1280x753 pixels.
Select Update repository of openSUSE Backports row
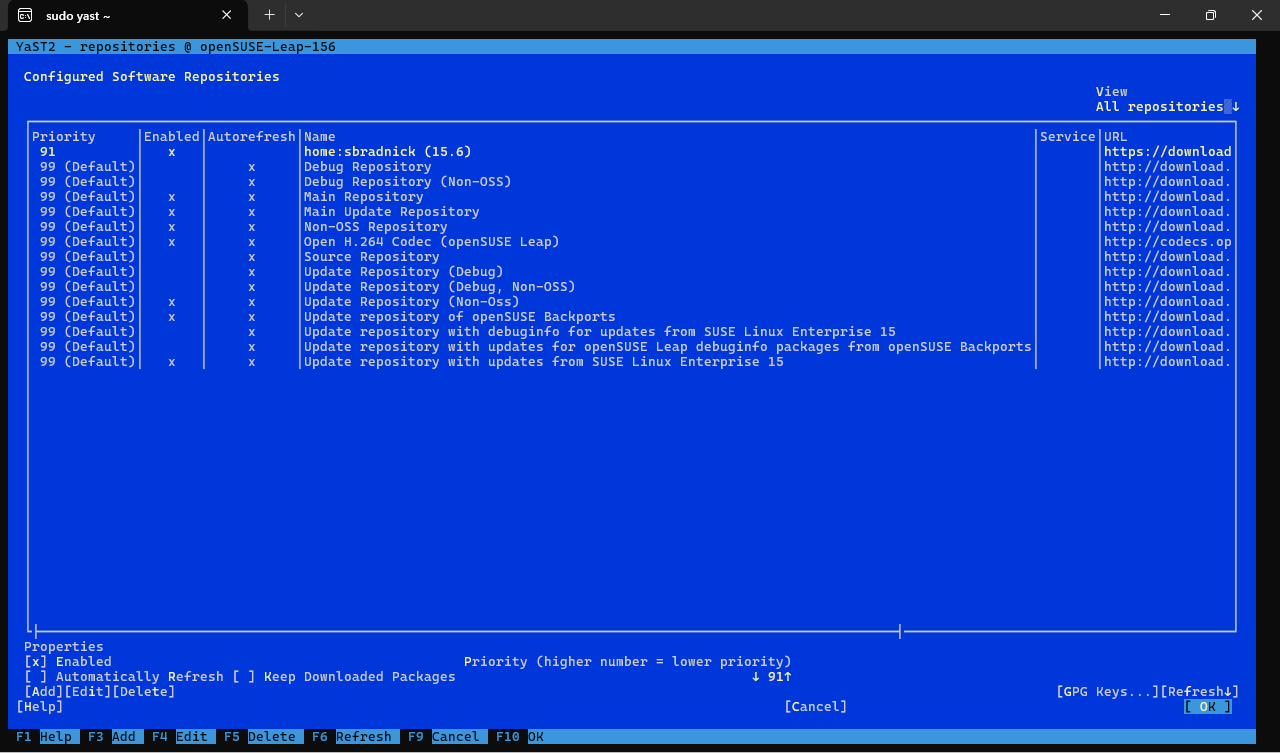pyautogui.click(x=632, y=317)
